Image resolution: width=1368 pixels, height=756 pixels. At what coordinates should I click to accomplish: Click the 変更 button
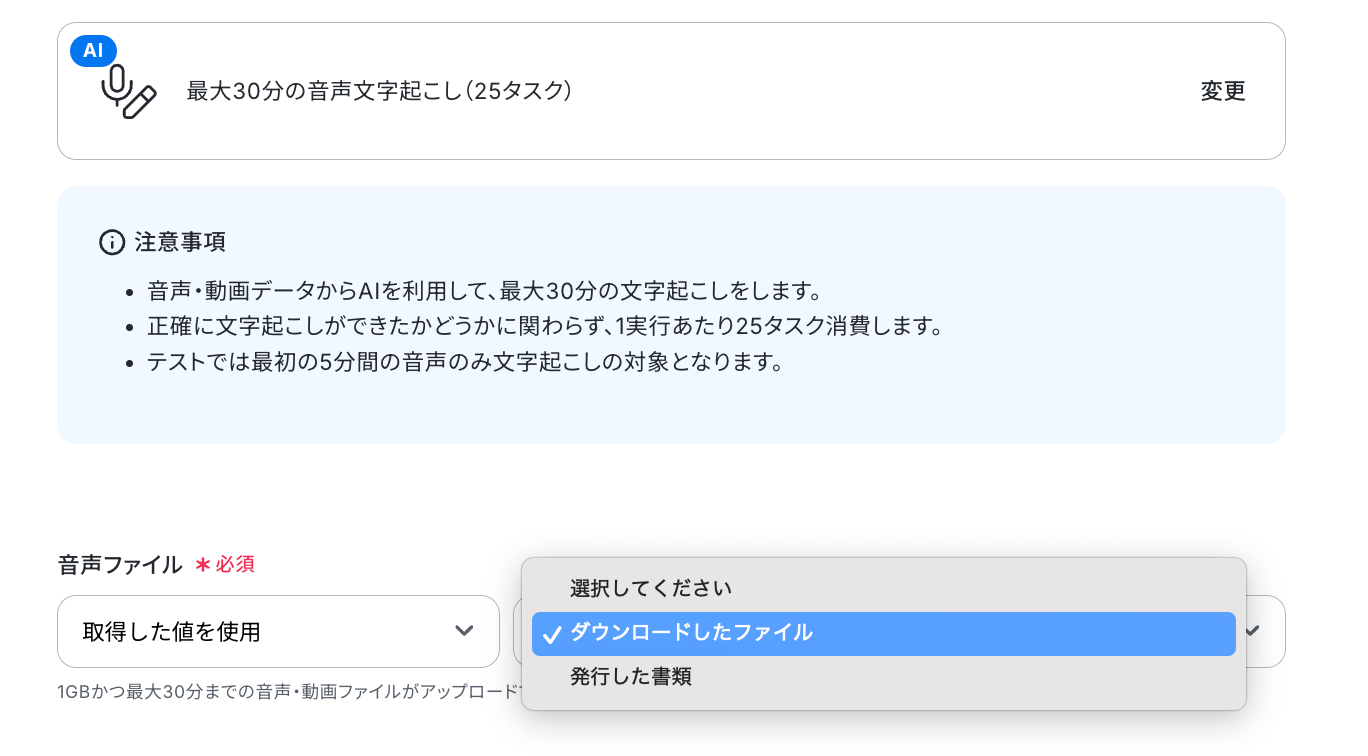(1223, 91)
